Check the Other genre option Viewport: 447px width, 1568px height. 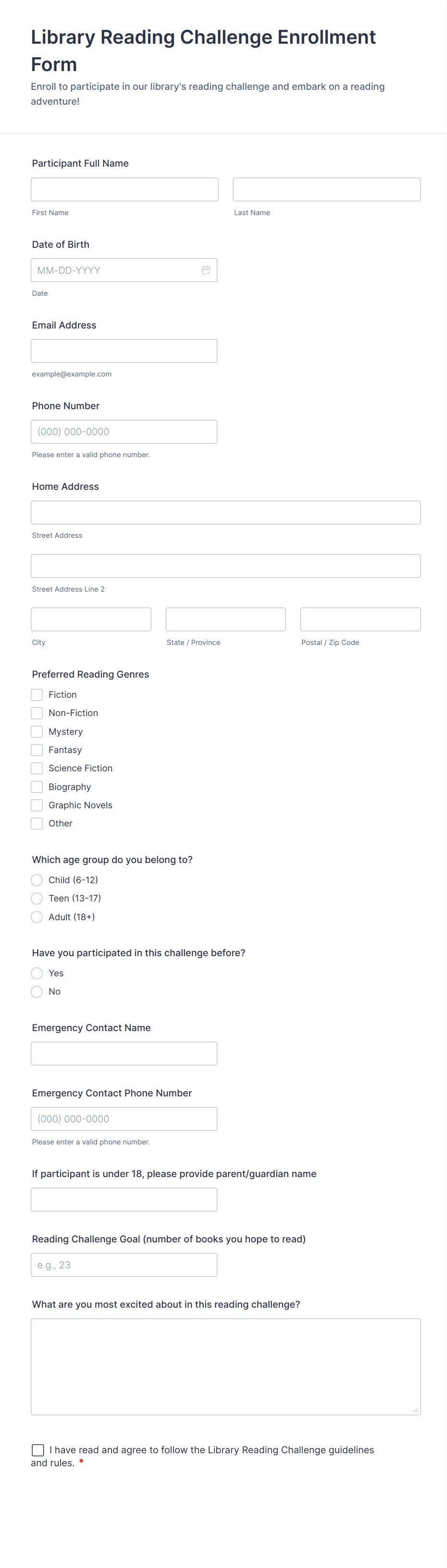(x=37, y=824)
